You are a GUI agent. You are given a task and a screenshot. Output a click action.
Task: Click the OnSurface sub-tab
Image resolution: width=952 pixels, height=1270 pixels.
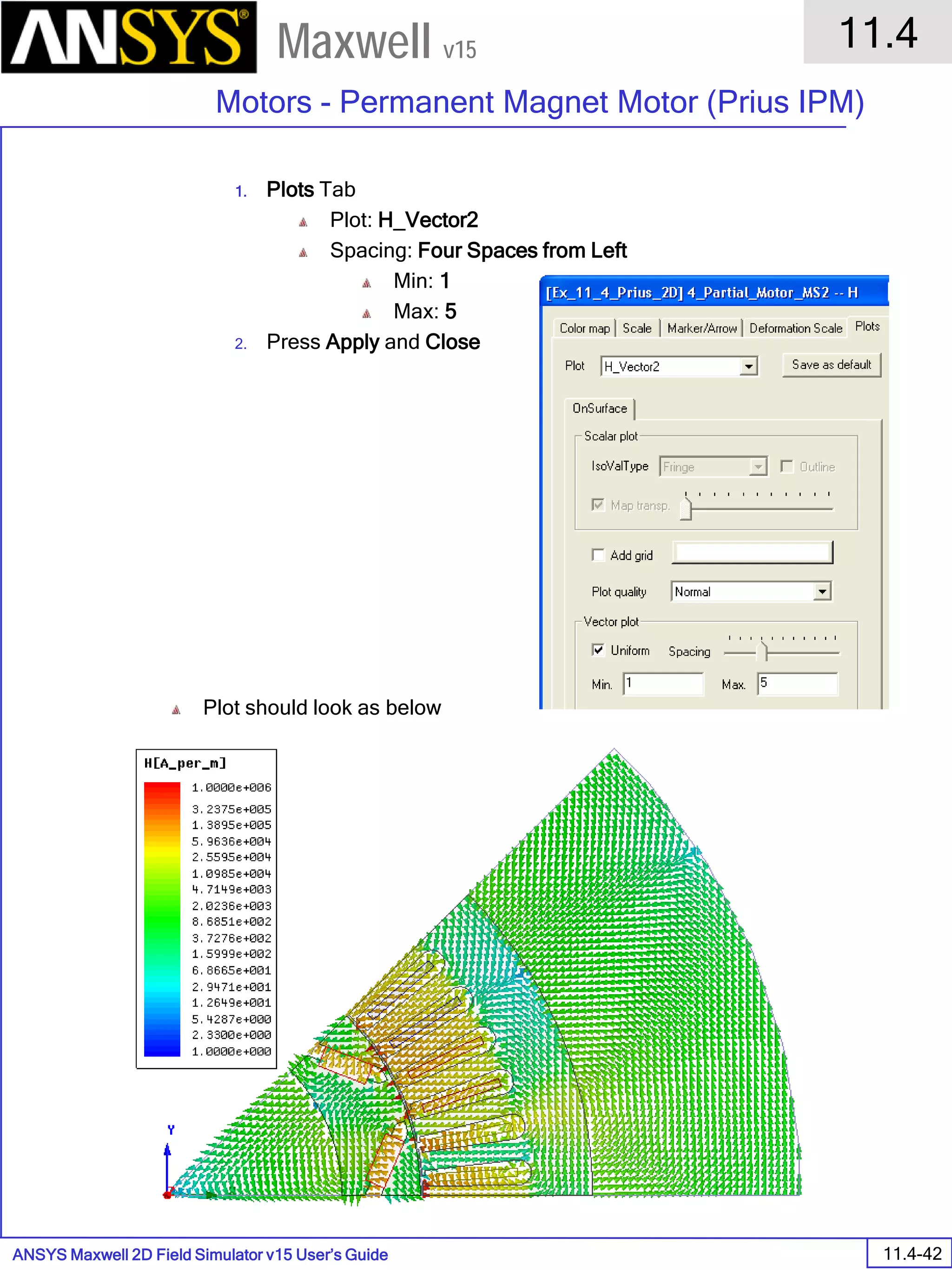tap(600, 408)
